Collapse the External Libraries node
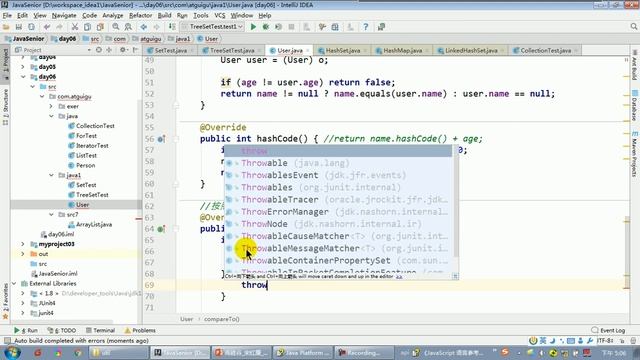 click(x=14, y=283)
